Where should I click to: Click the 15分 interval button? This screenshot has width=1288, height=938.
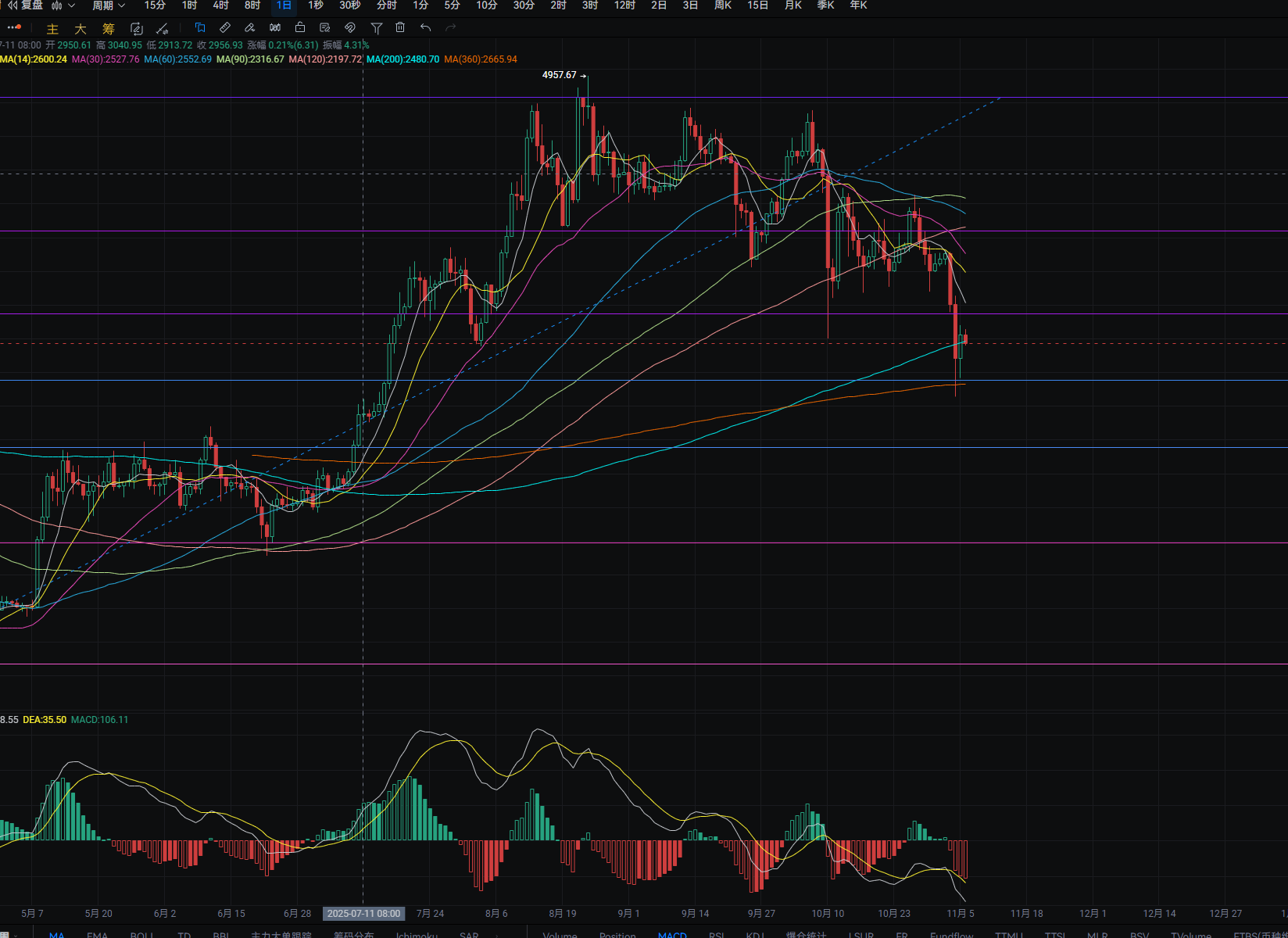pos(155,5)
